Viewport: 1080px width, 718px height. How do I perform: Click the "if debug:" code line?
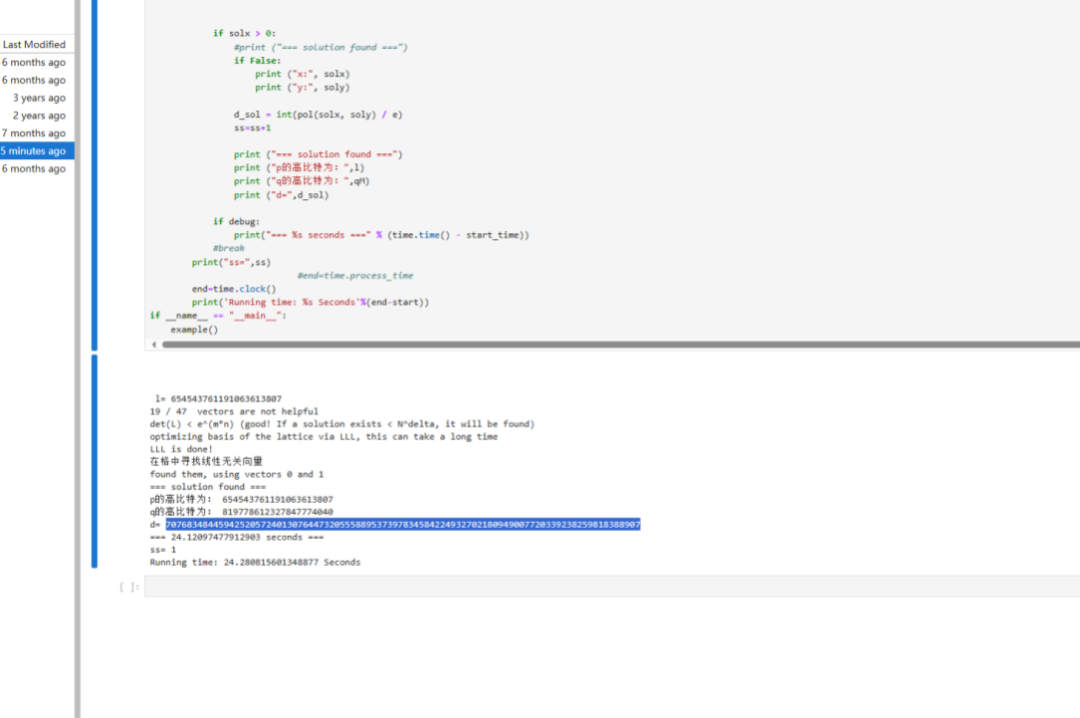click(x=236, y=221)
